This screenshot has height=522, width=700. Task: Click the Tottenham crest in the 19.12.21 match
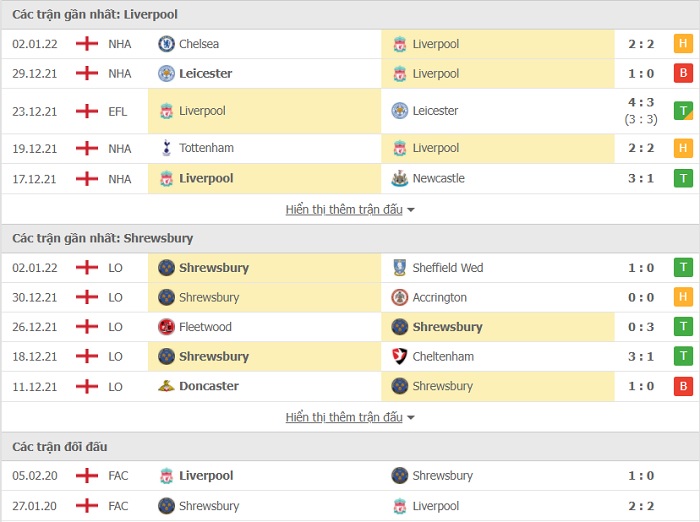click(167, 148)
